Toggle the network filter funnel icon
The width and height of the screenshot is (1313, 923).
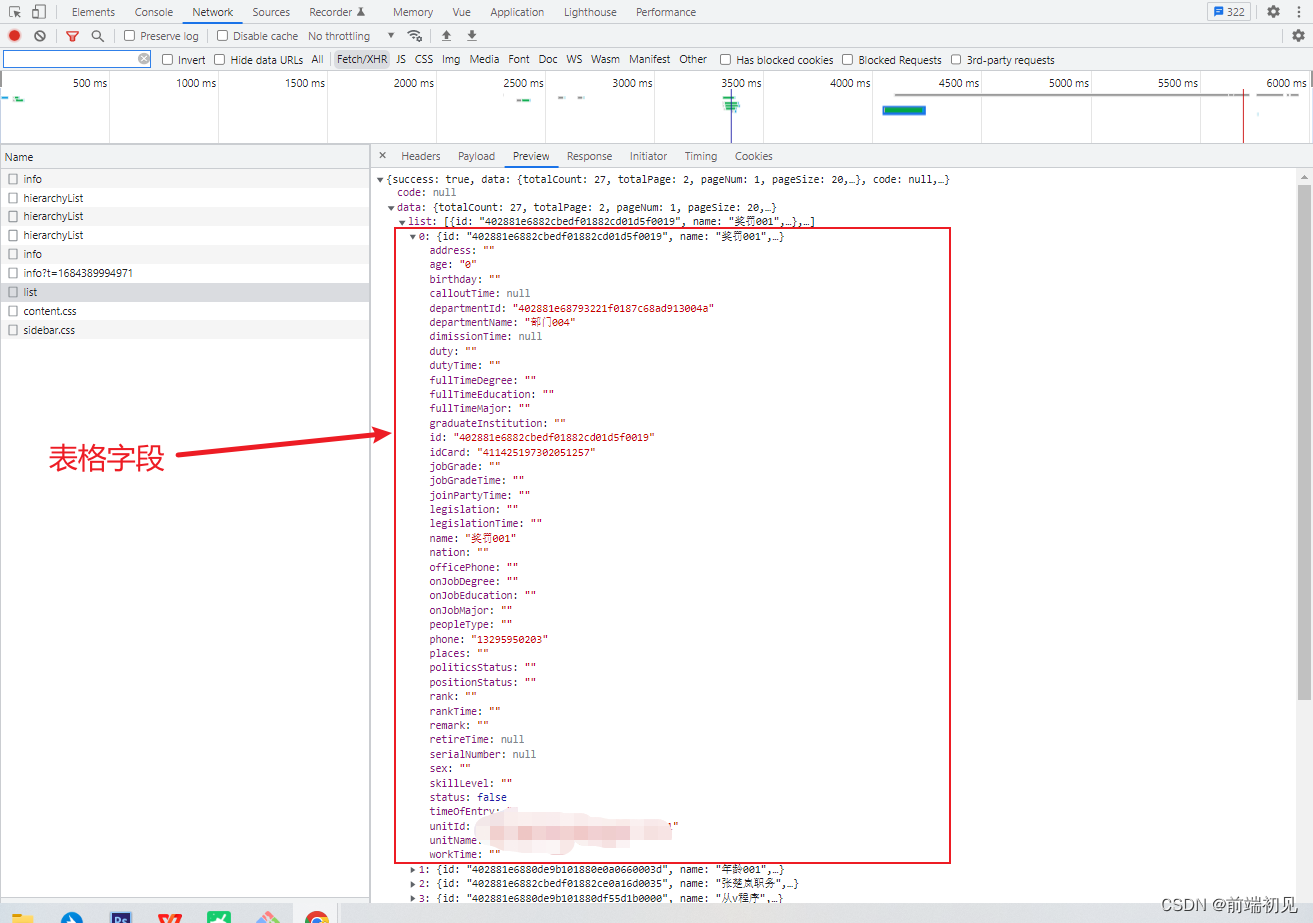[72, 35]
